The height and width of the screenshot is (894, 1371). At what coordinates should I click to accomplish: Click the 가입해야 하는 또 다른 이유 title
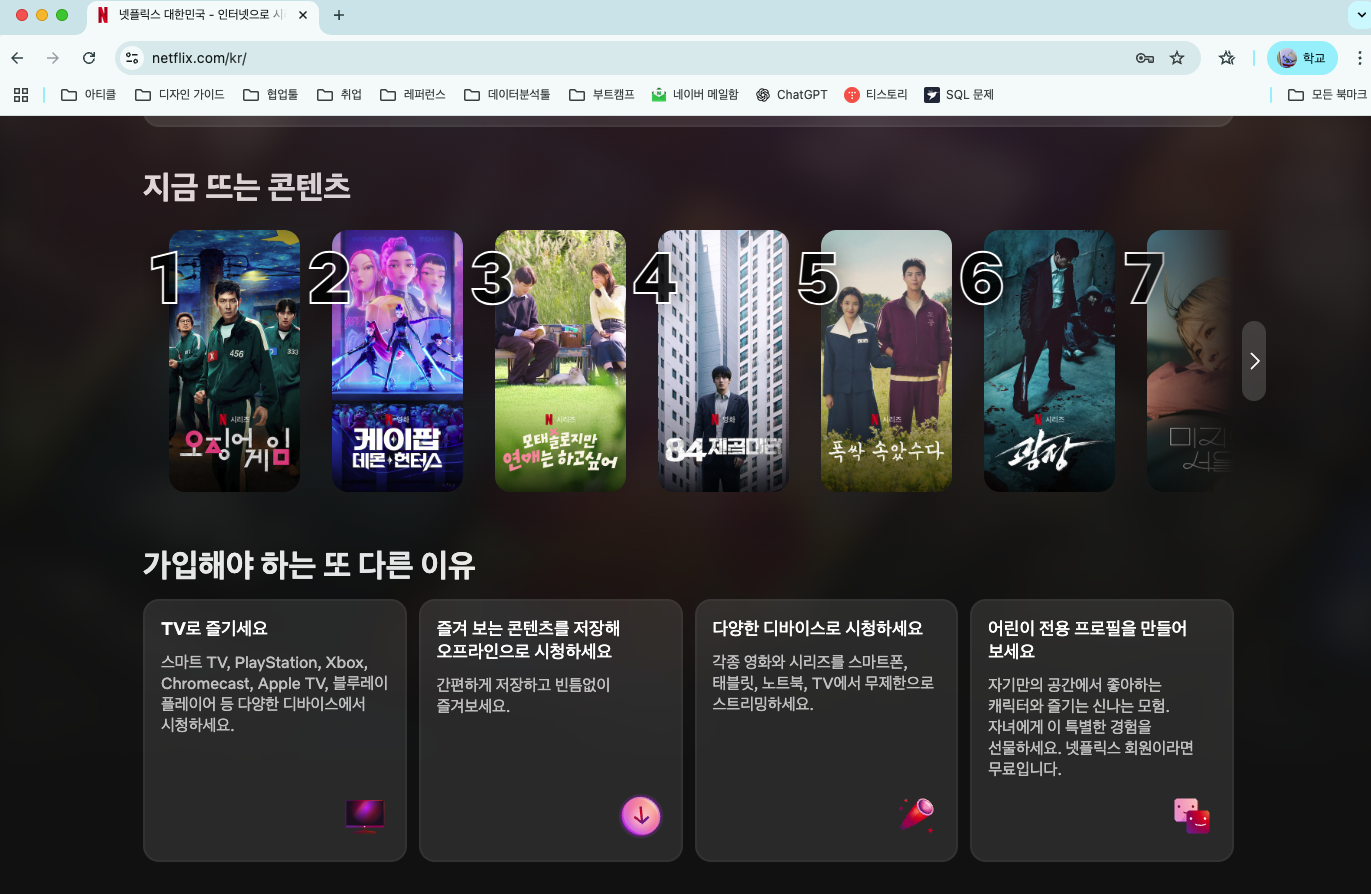(x=309, y=565)
